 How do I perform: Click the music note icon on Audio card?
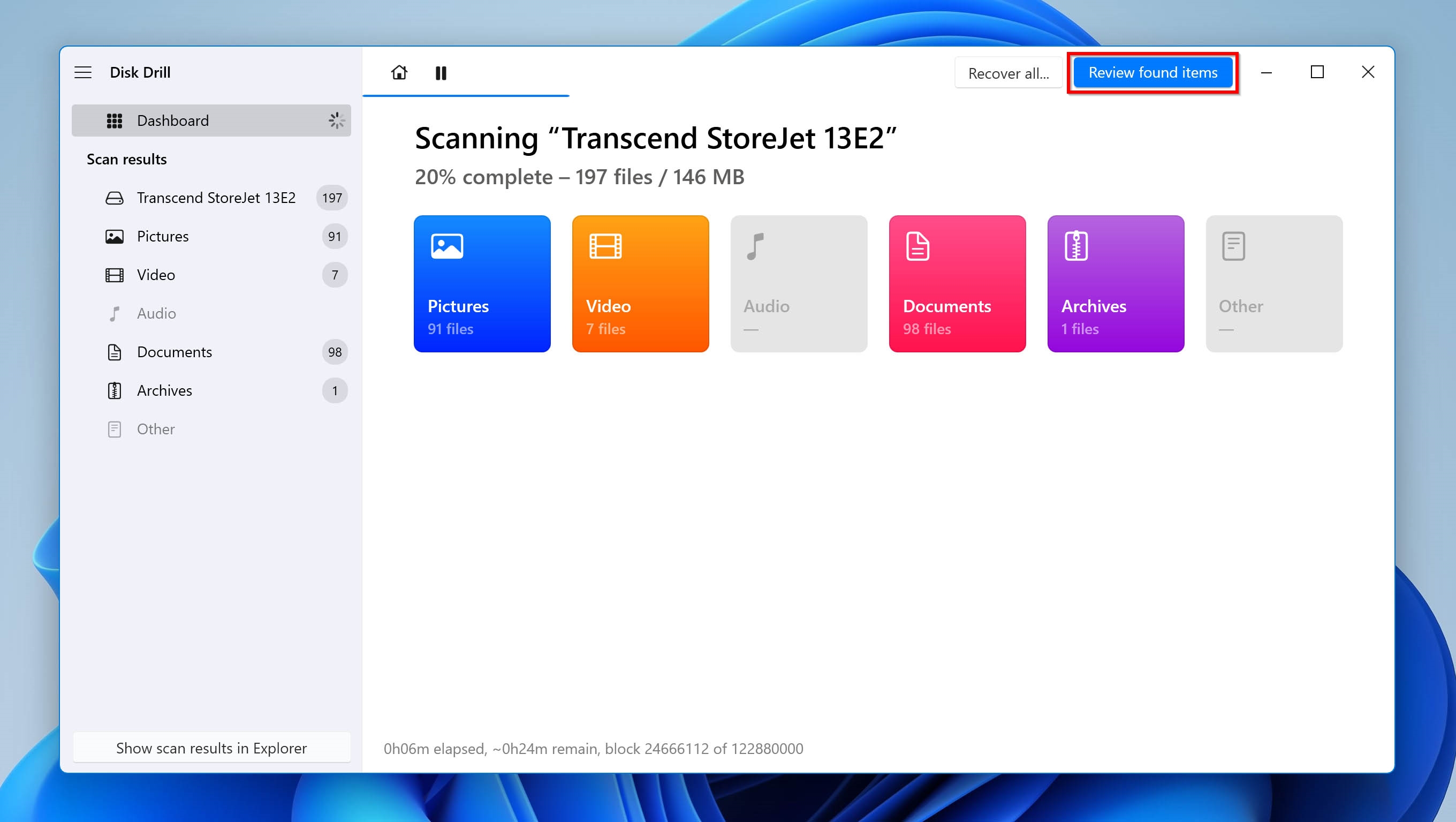click(x=755, y=246)
